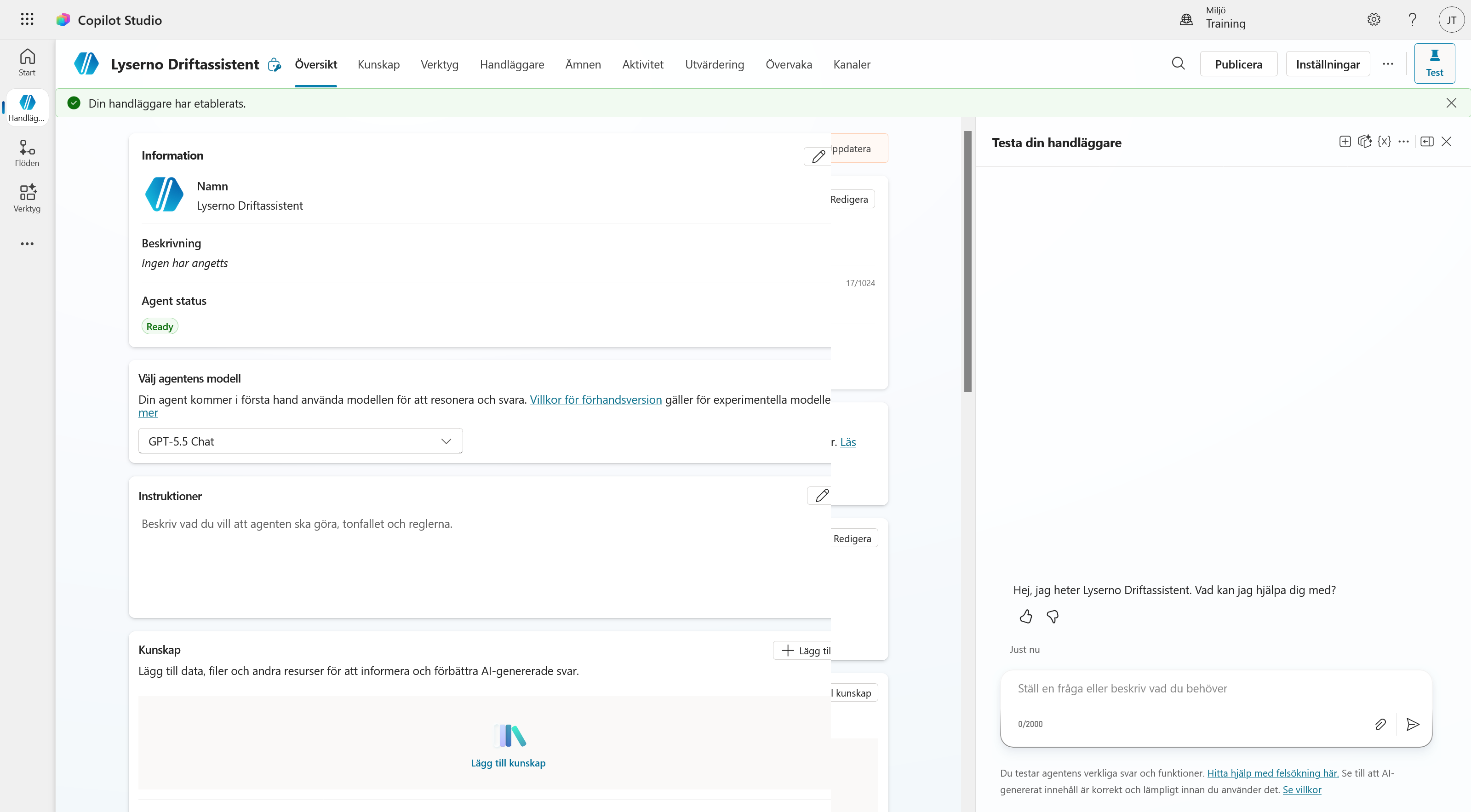Open Verktyg in the left sidebar
Screen dimensions: 1471x812
click(x=27, y=198)
